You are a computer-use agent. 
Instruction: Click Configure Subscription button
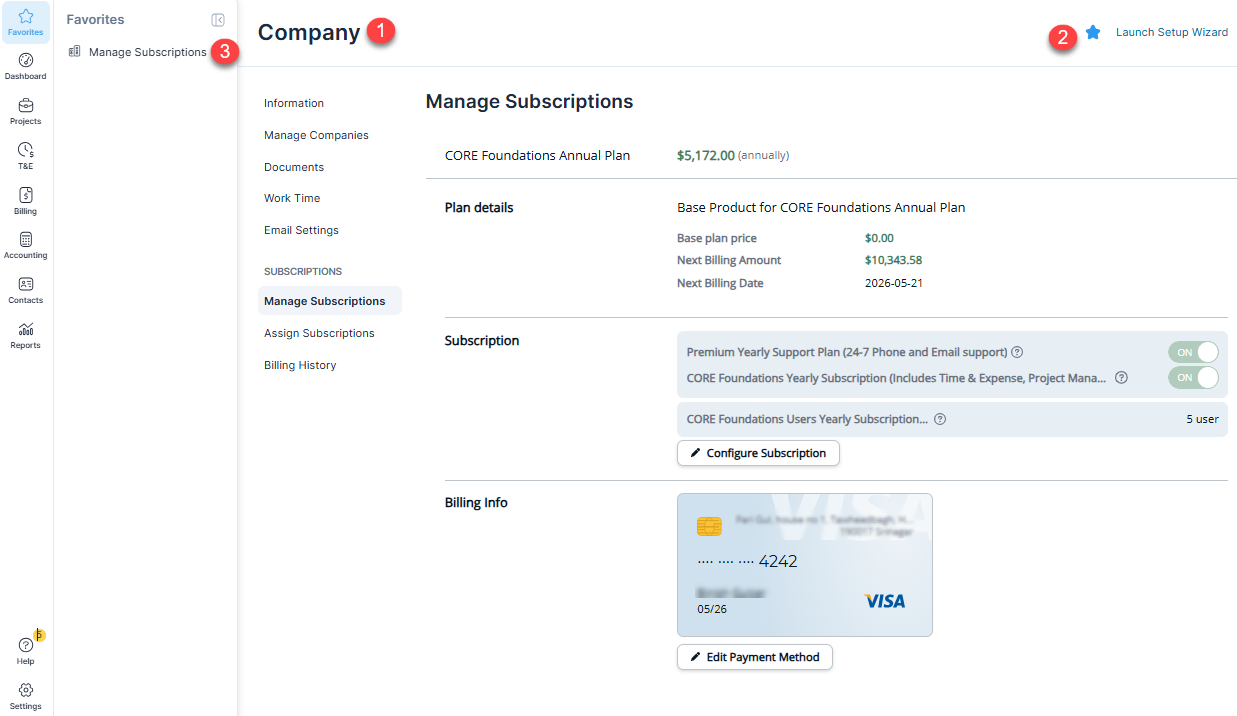coord(758,453)
